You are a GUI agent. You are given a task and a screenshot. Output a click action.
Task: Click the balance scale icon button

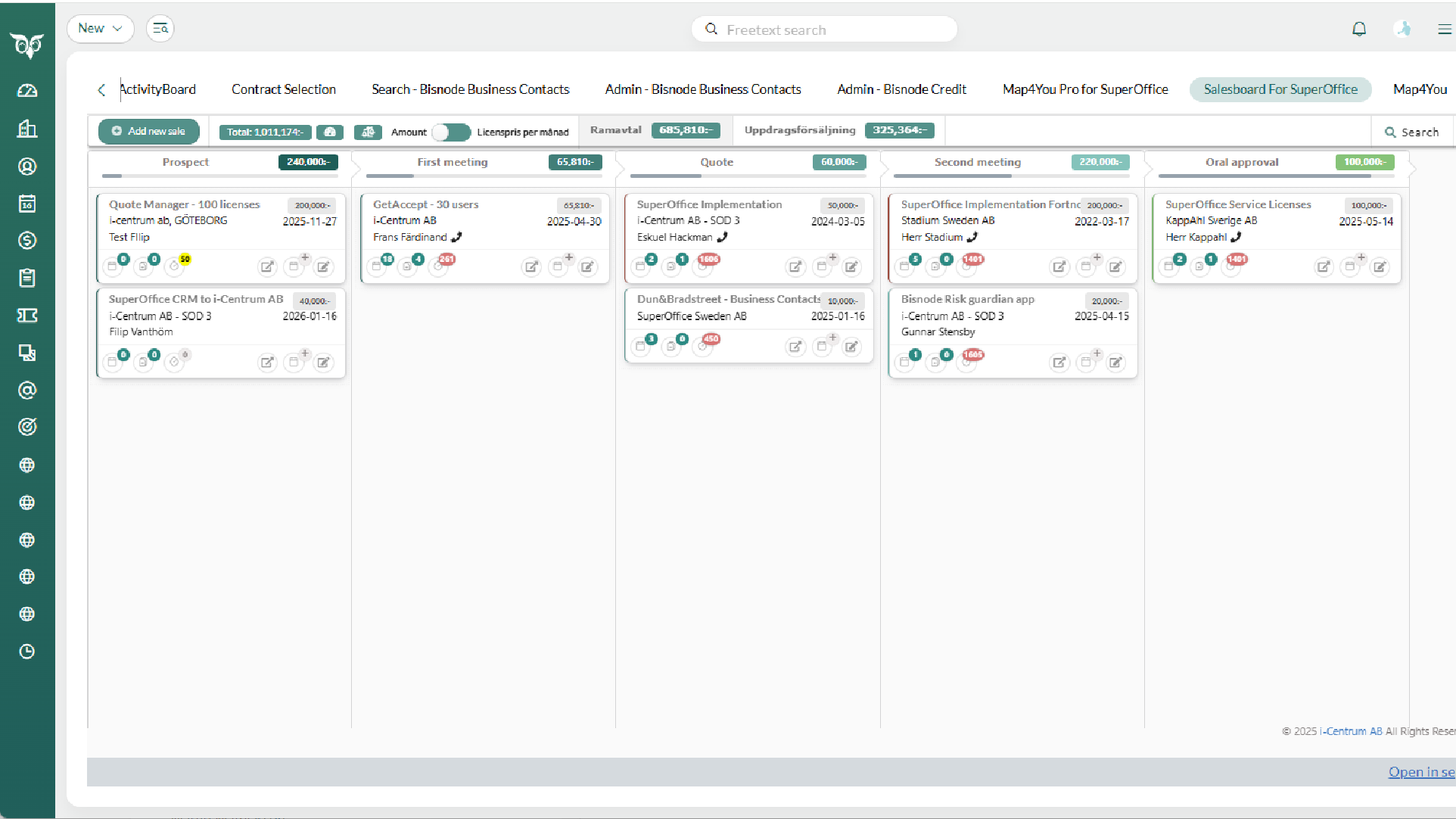(x=368, y=132)
